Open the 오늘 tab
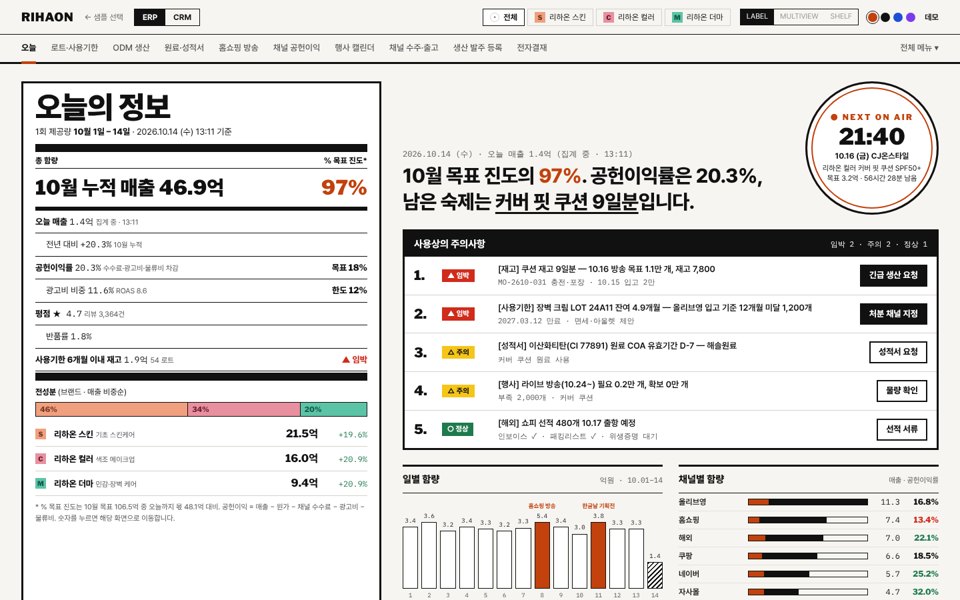960x600 pixels. pyautogui.click(x=28, y=48)
